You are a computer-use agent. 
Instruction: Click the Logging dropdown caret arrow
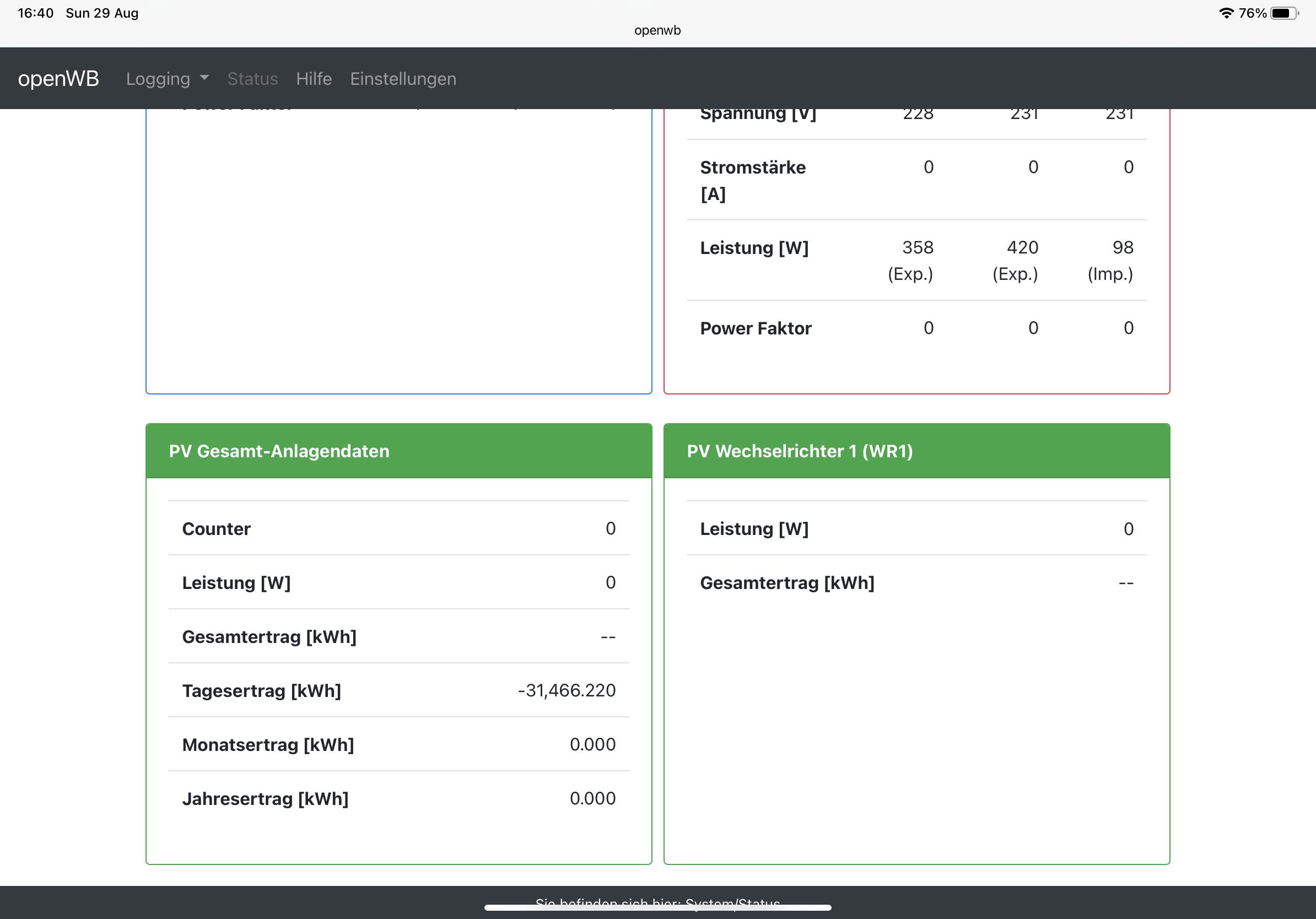(x=204, y=78)
